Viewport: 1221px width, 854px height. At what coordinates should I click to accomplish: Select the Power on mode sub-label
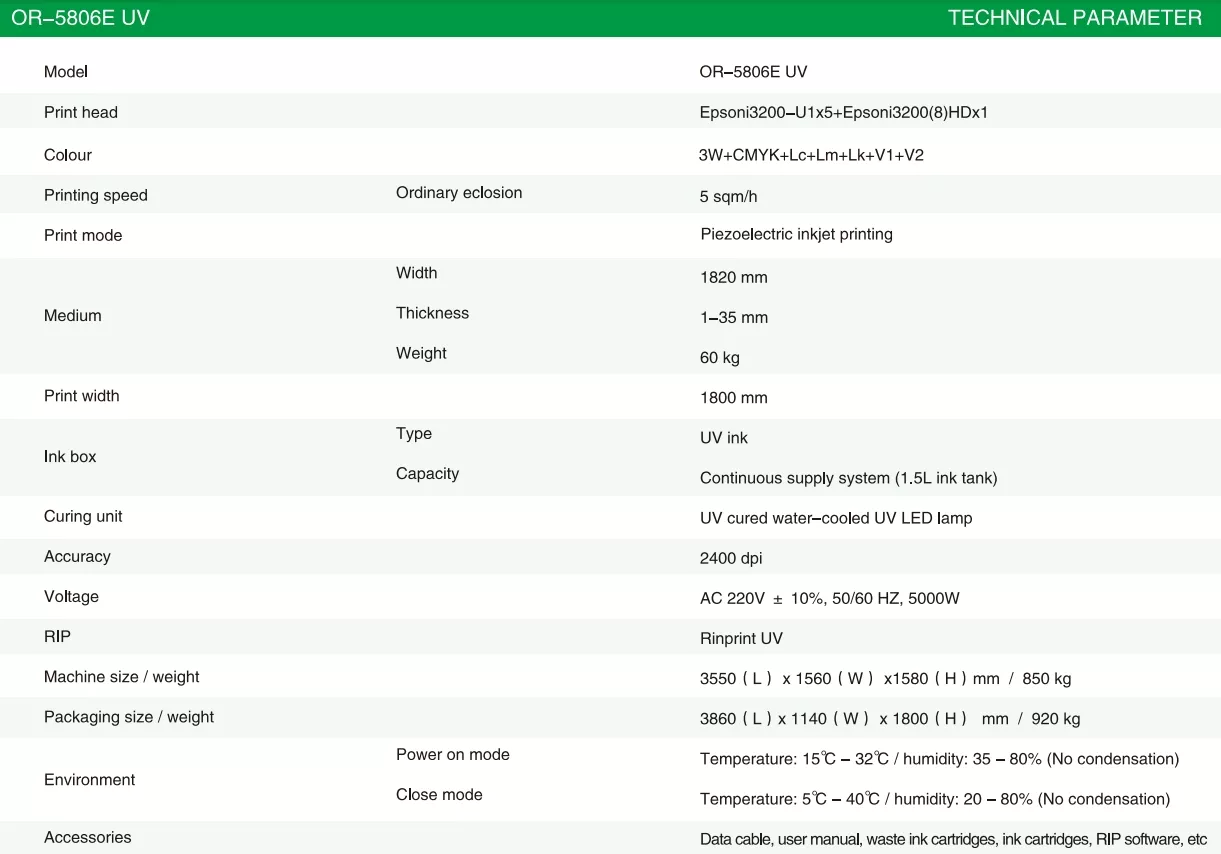(452, 755)
